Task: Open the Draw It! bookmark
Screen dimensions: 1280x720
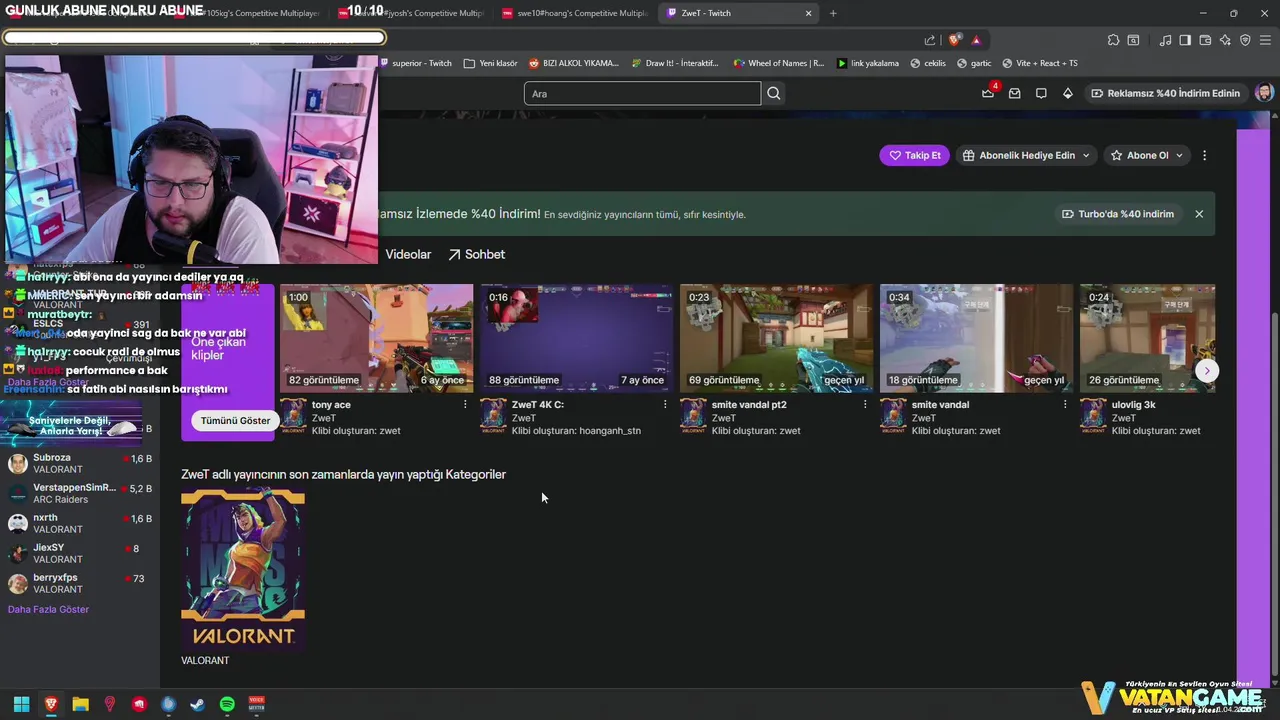Action: pos(674,63)
